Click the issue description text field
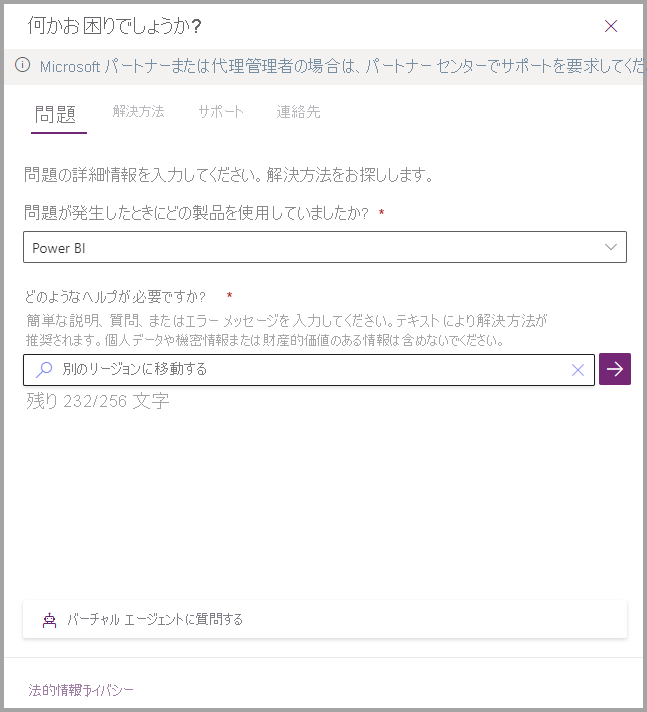This screenshot has width=647, height=712. tap(309, 370)
